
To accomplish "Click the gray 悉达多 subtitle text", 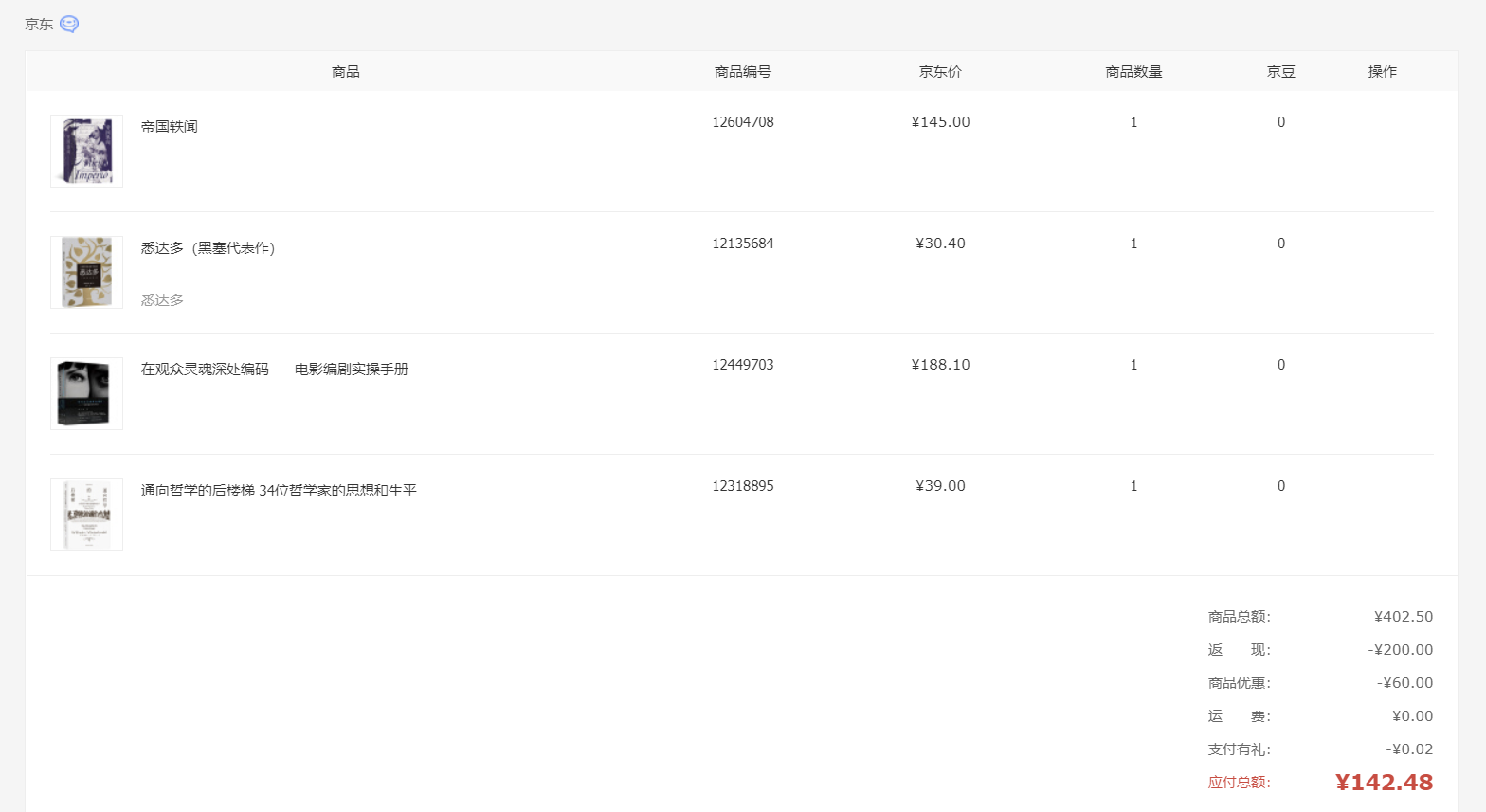I will coord(162,299).
